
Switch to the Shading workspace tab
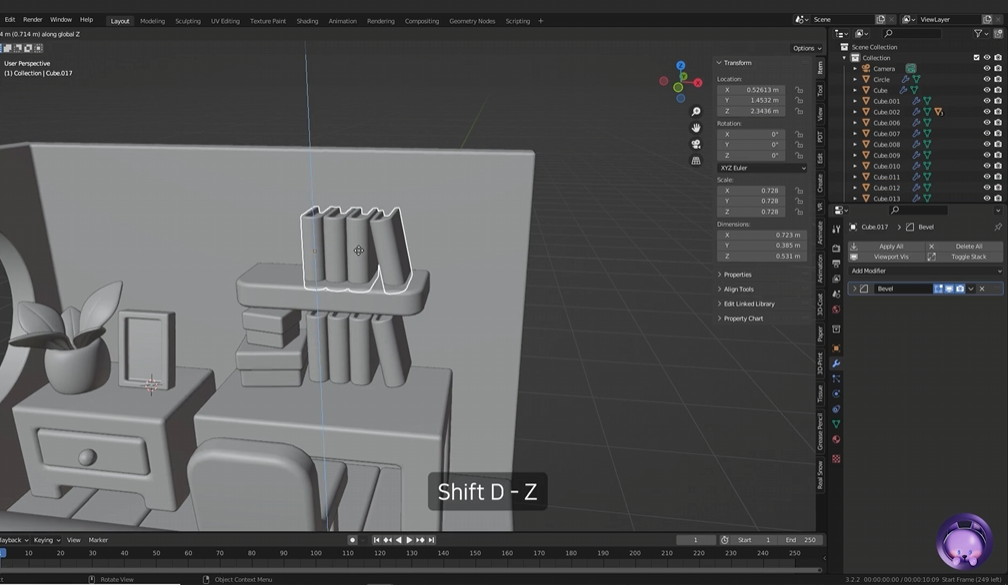point(307,21)
